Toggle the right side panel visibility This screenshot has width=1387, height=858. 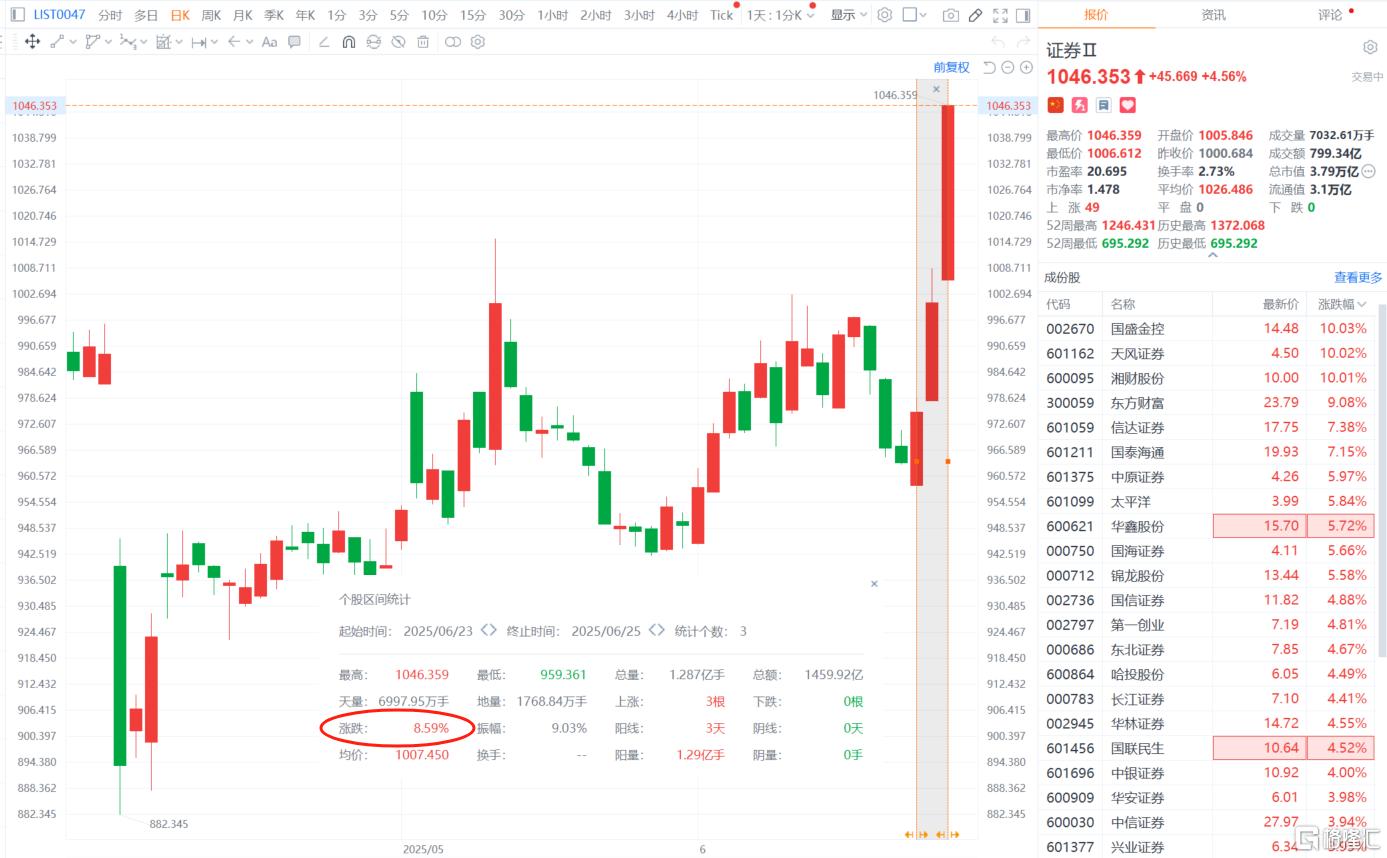click(x=1022, y=15)
